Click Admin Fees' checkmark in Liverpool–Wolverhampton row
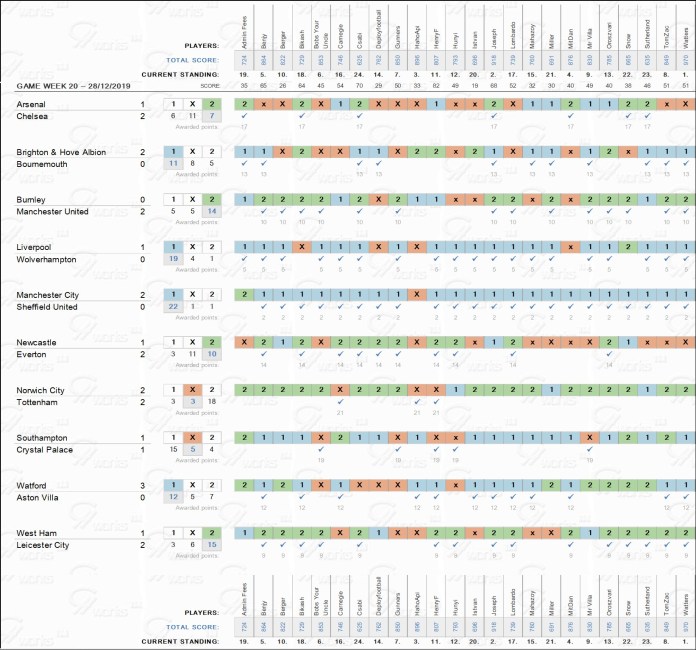696x650 pixels. pyautogui.click(x=245, y=258)
